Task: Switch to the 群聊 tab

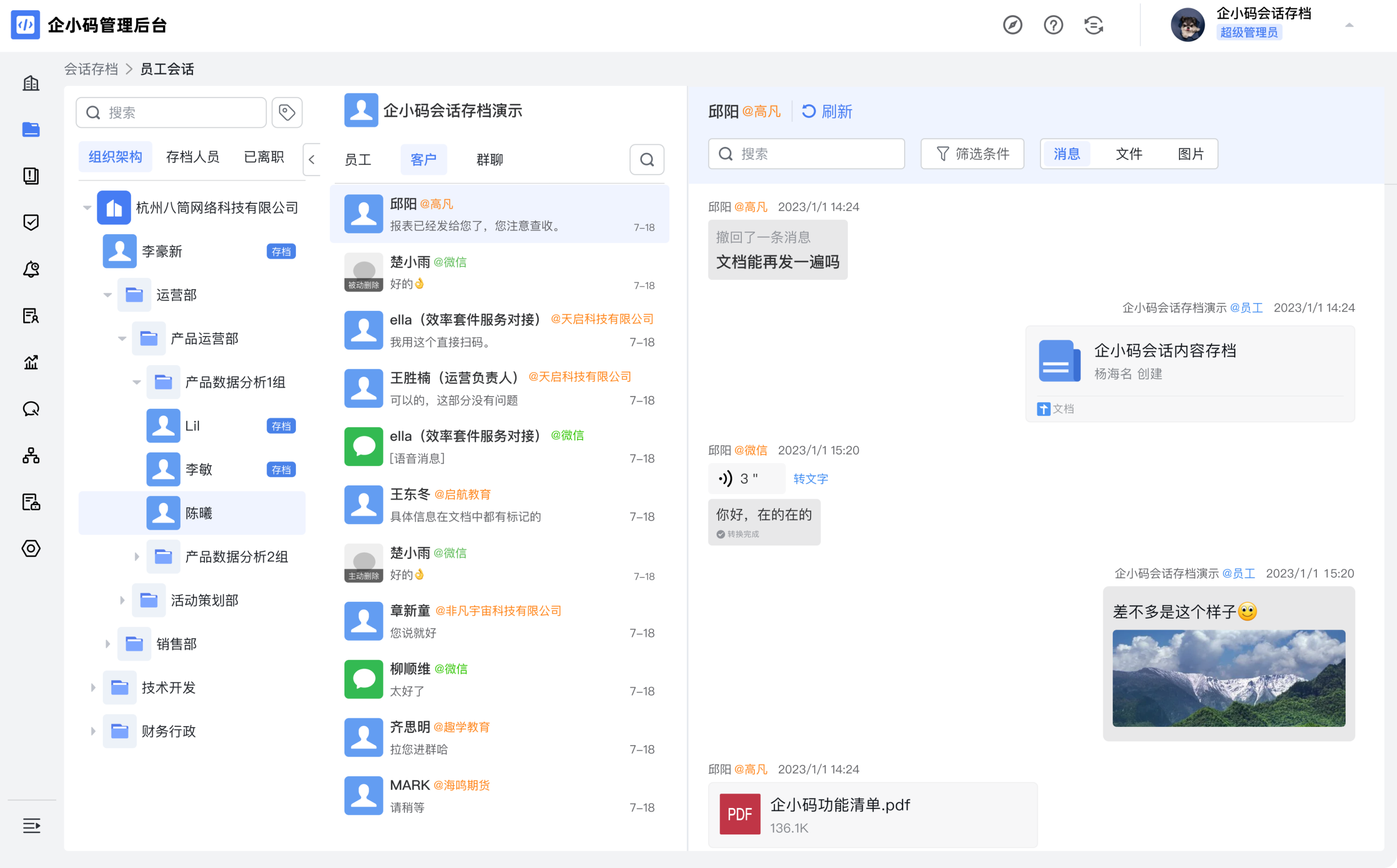Action: pyautogui.click(x=489, y=160)
